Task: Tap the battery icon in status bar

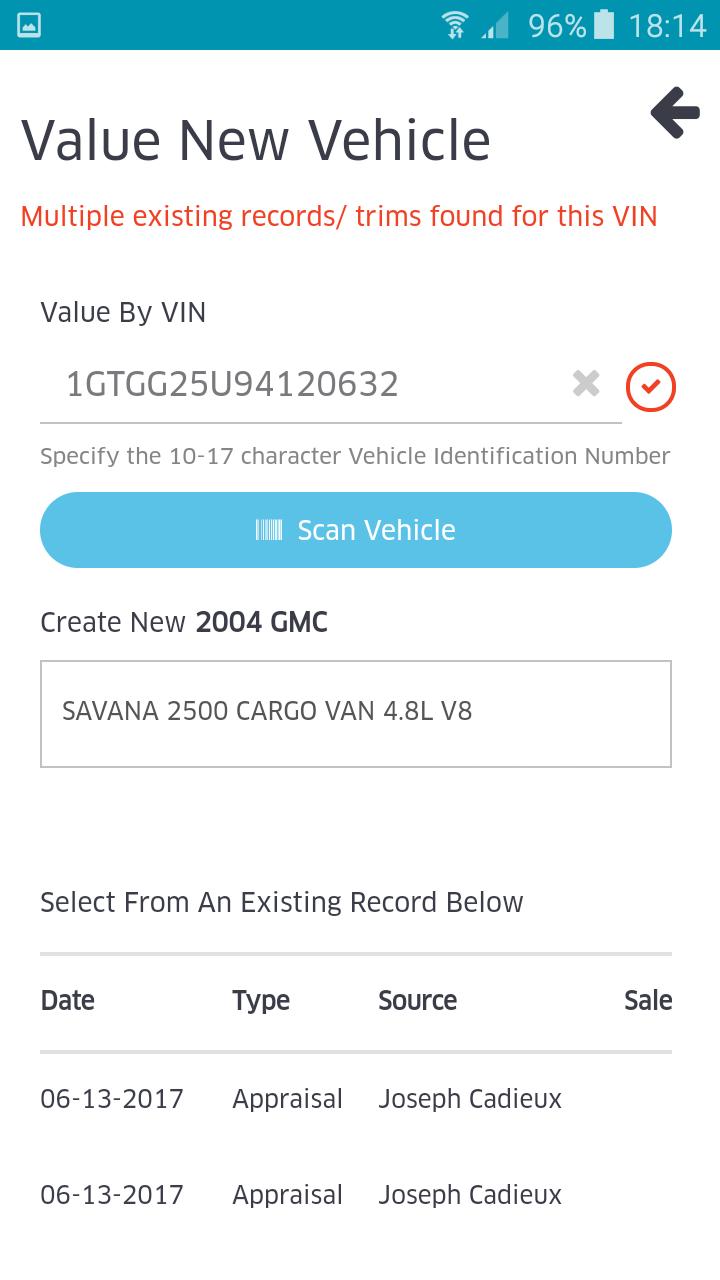Action: (x=604, y=25)
